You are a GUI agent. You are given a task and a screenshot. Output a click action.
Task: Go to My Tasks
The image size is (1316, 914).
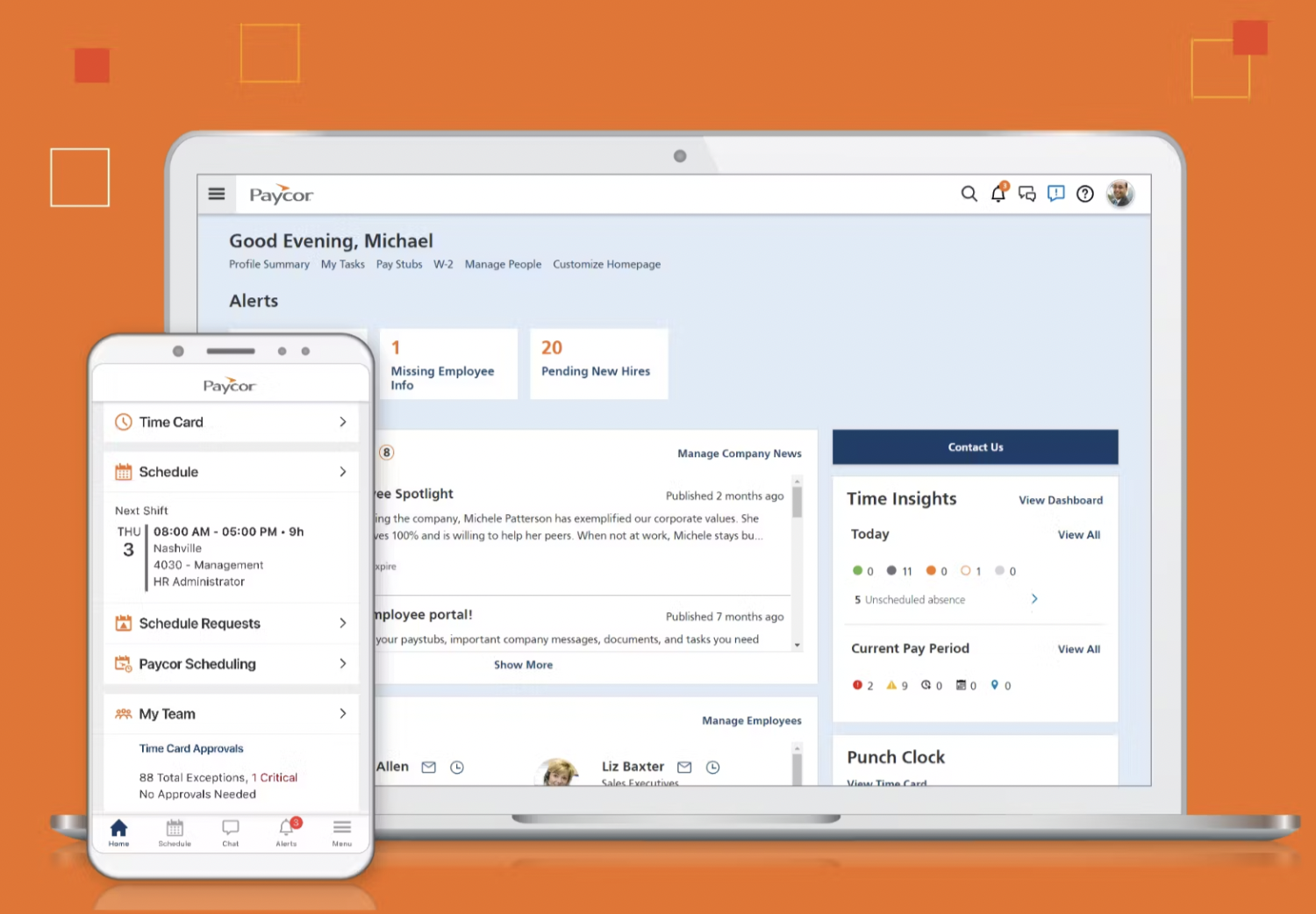pyautogui.click(x=343, y=264)
